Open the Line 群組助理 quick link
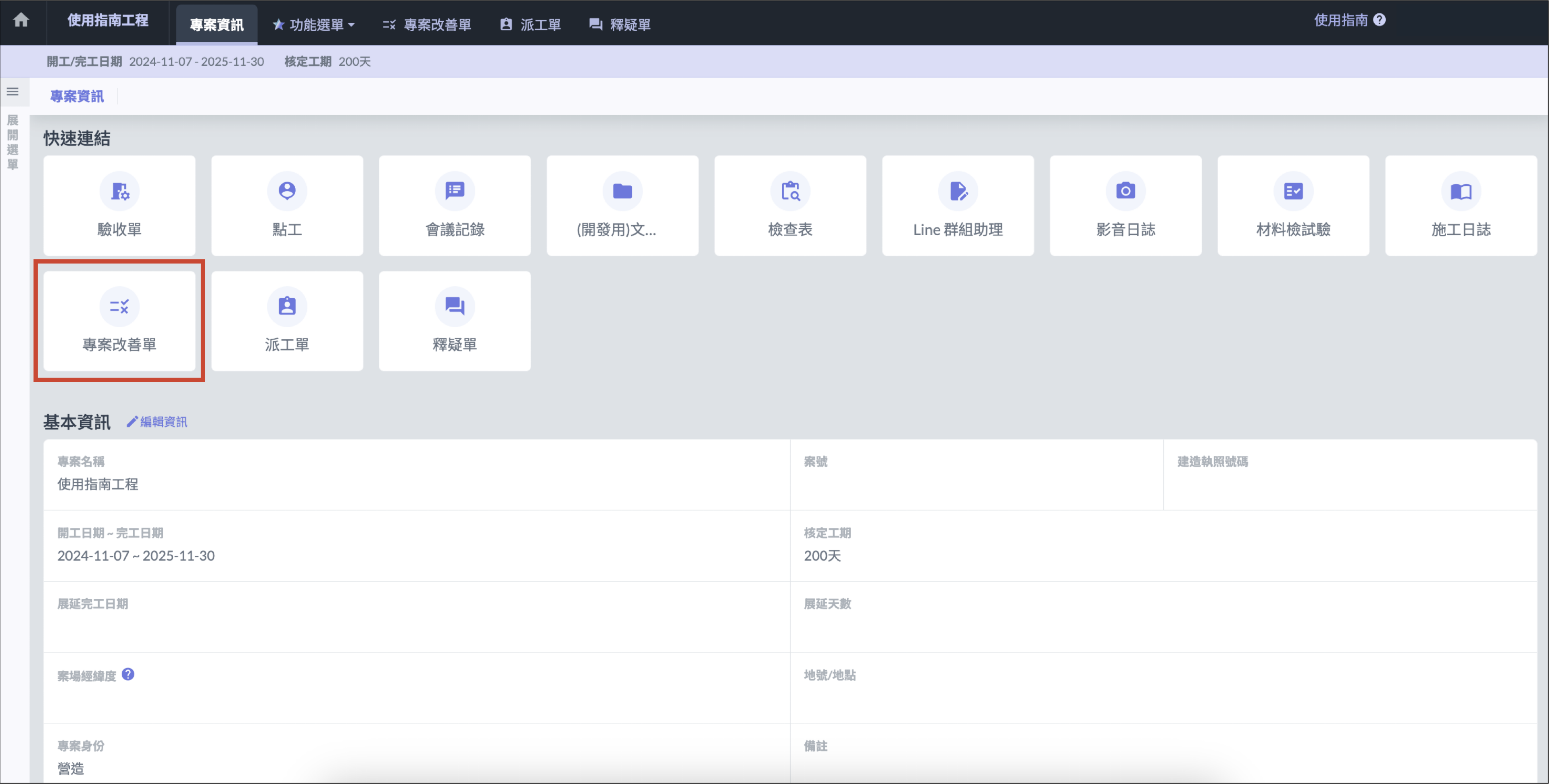This screenshot has height=784, width=1549. (957, 206)
